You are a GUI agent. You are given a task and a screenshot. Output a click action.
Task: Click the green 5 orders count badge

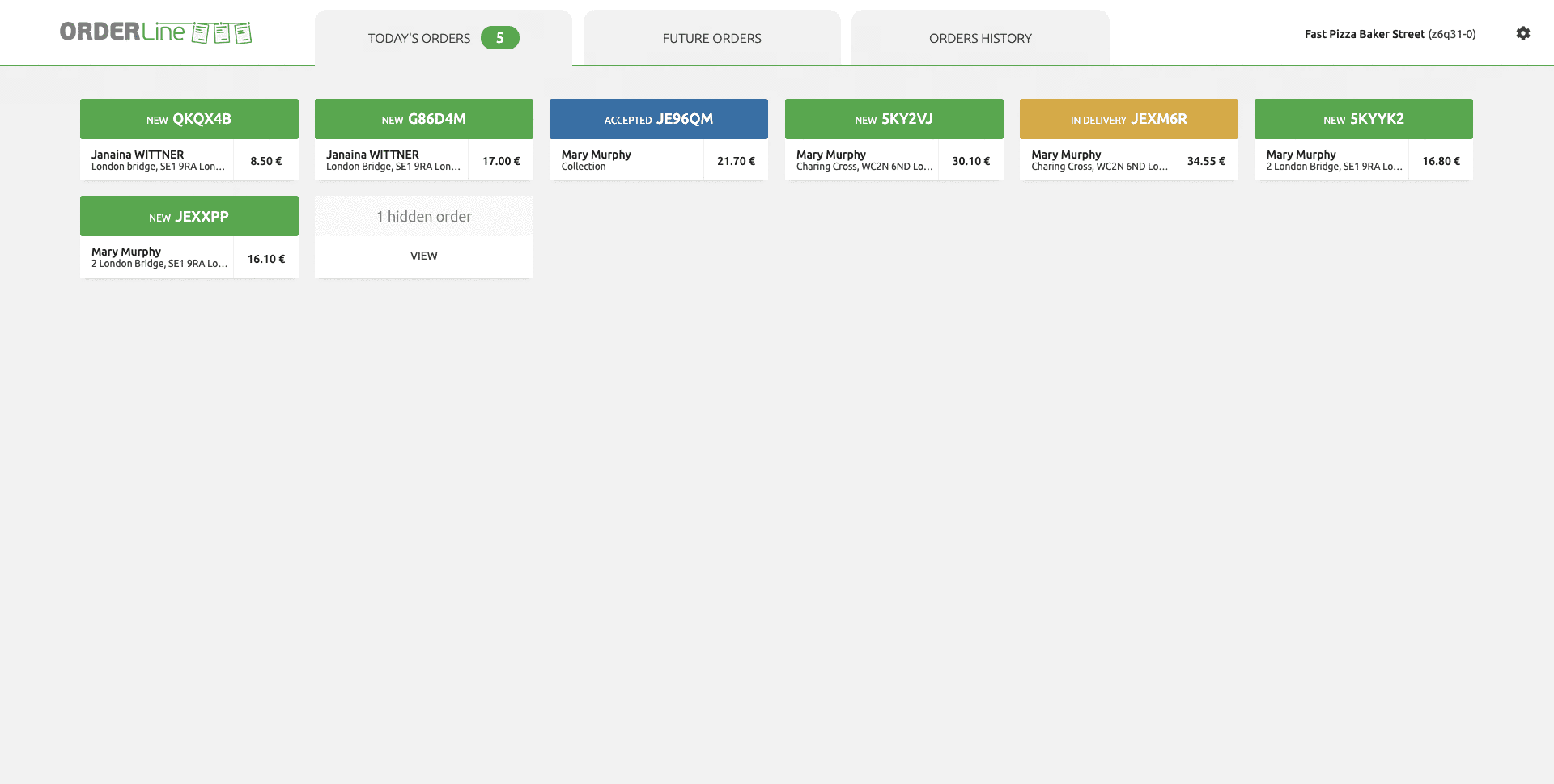[x=499, y=38]
